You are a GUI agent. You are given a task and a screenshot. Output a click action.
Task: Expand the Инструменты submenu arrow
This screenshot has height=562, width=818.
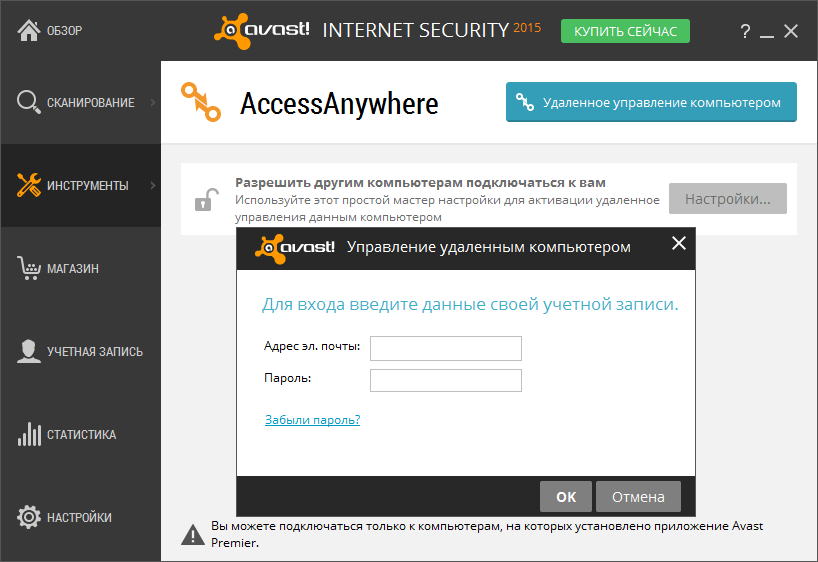153,185
